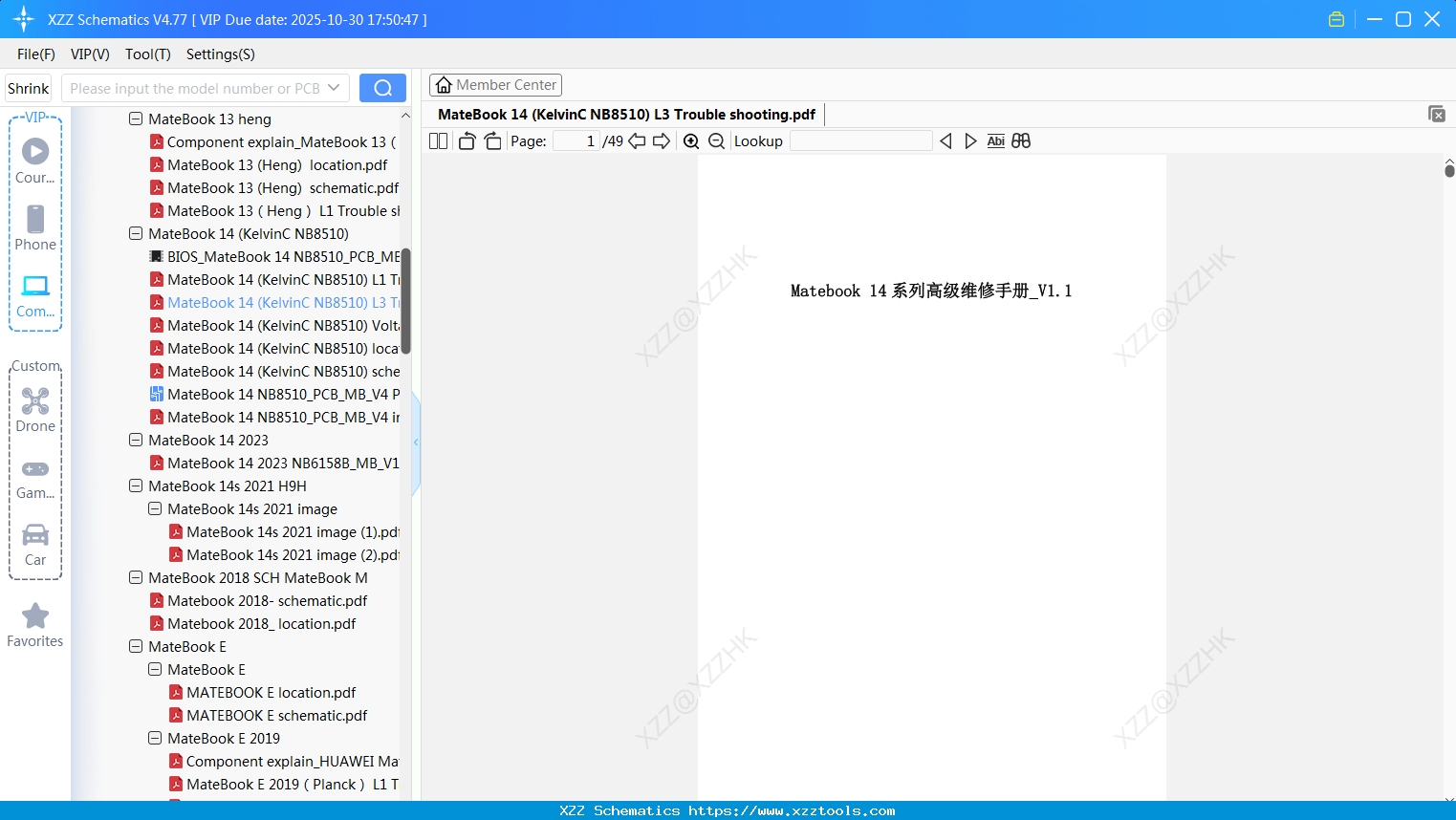Open the model number dropdown arrow
The image size is (1456, 820).
(334, 88)
